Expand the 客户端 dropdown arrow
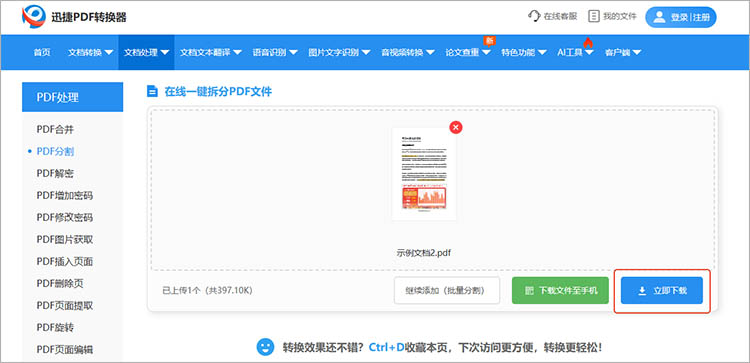 (x=637, y=53)
